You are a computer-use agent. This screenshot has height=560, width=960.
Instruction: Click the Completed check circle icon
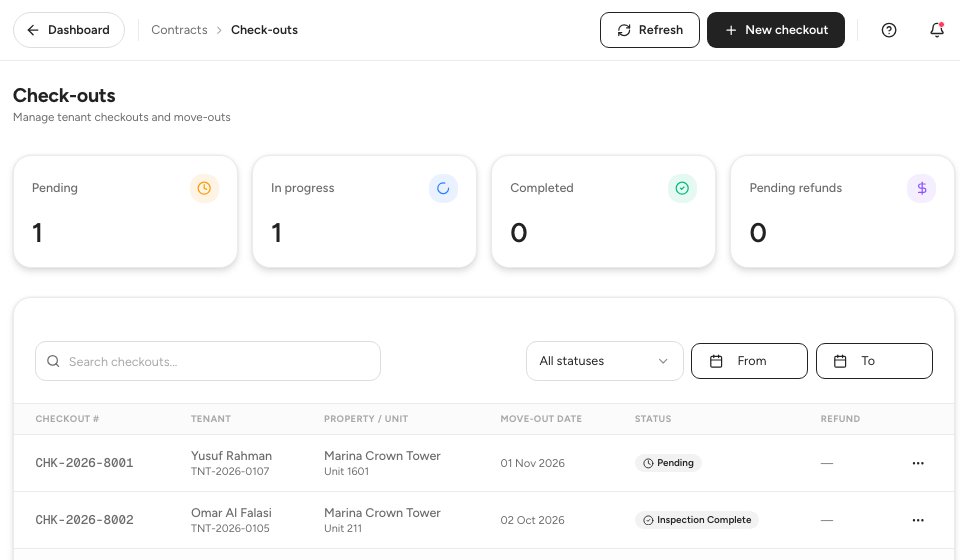(682, 189)
